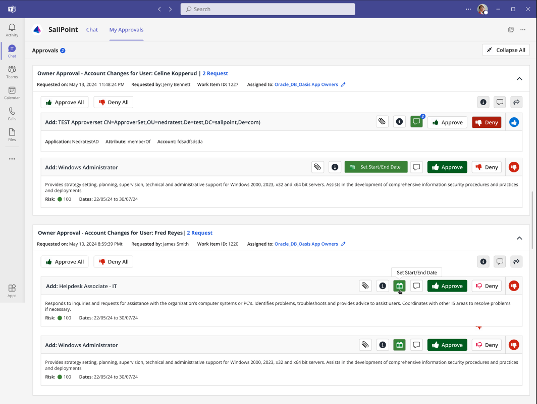537x404 pixels.
Task: Open Settings and more ellipsis in title bar
Action: point(468,9)
